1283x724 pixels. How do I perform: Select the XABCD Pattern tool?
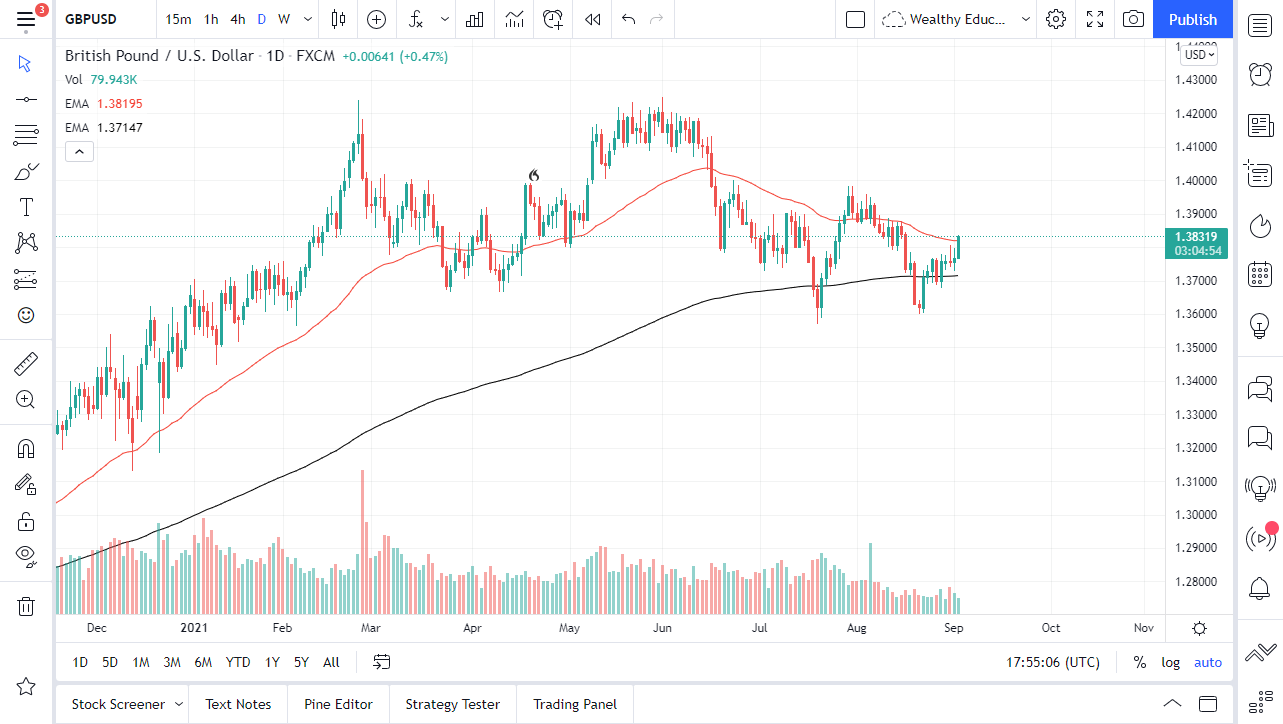(x=25, y=242)
